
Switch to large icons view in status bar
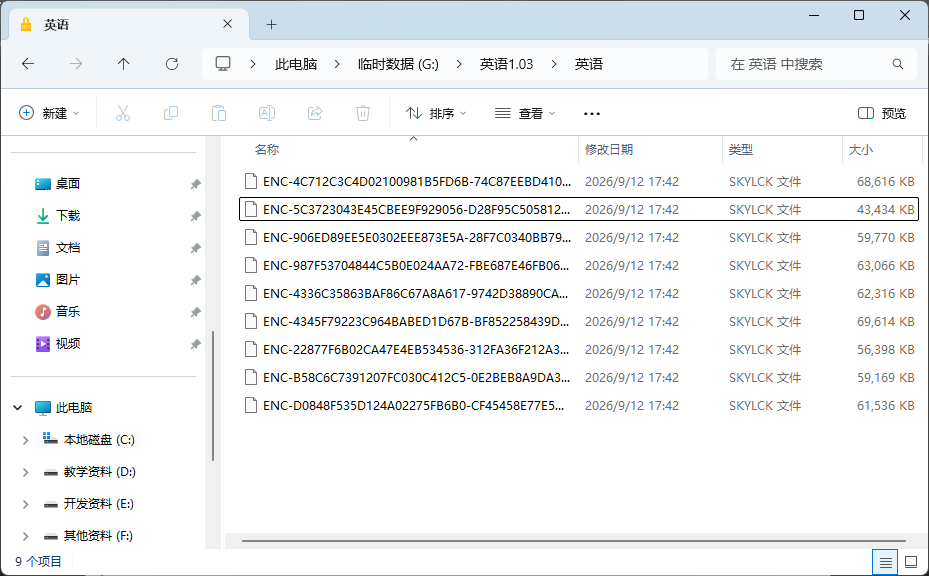click(911, 562)
